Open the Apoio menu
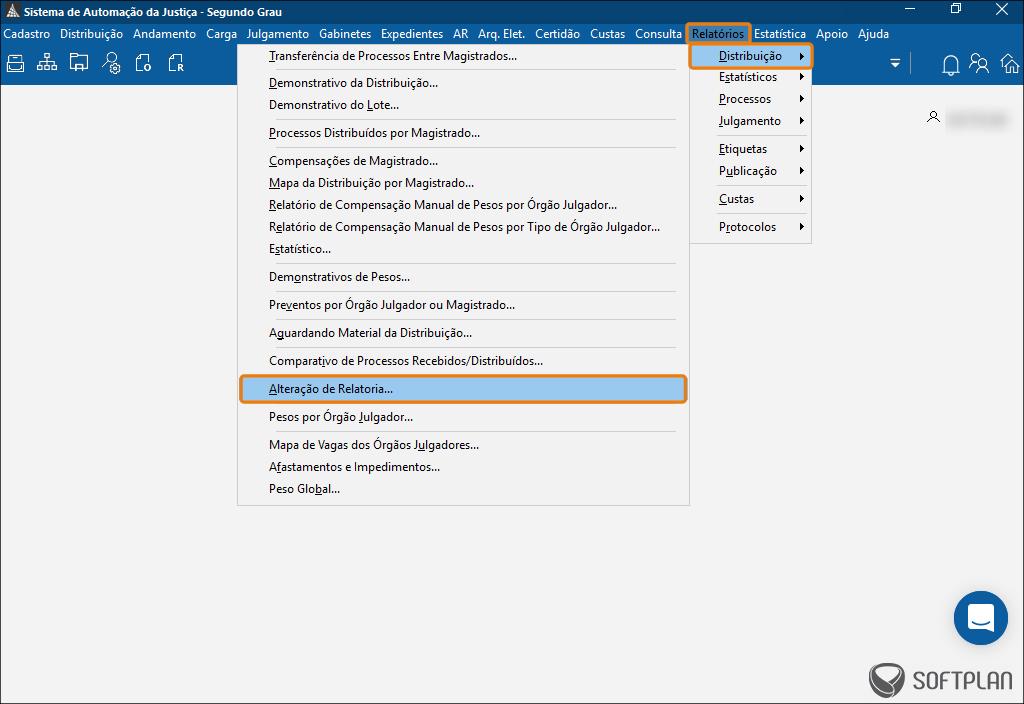 (832, 34)
